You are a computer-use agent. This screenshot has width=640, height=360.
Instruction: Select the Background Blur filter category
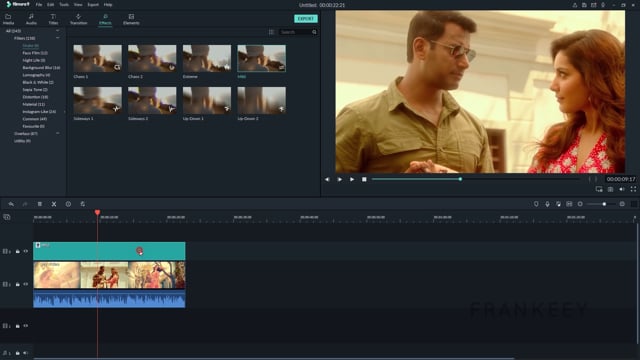[x=41, y=67]
